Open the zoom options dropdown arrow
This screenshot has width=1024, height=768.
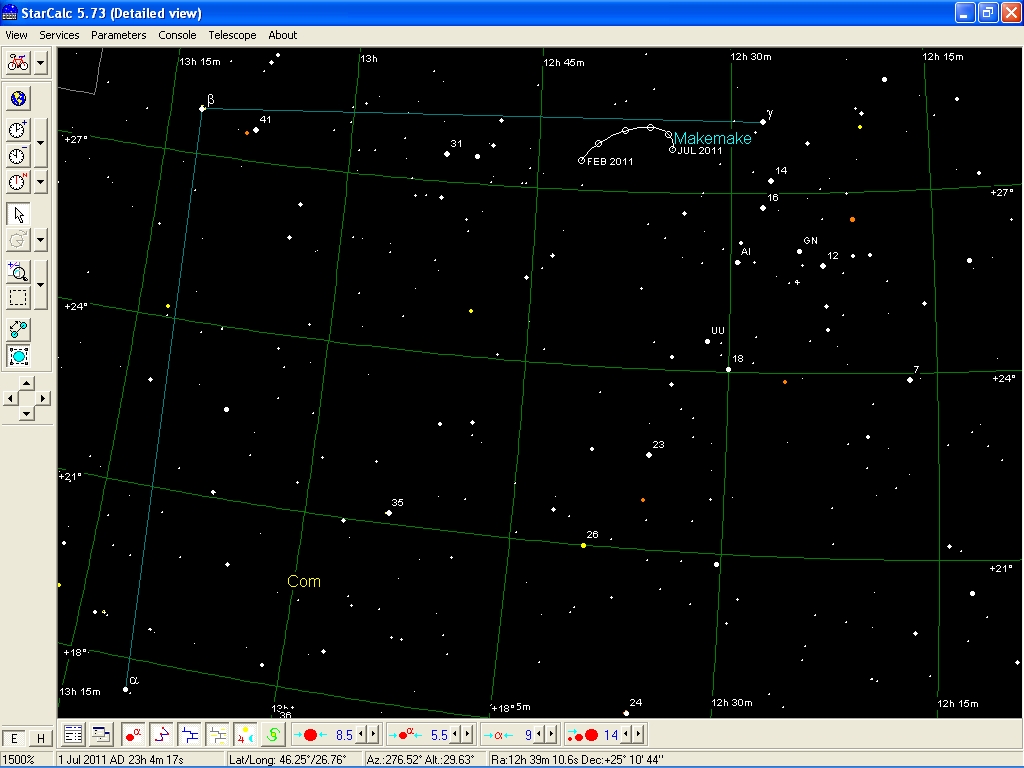point(40,285)
